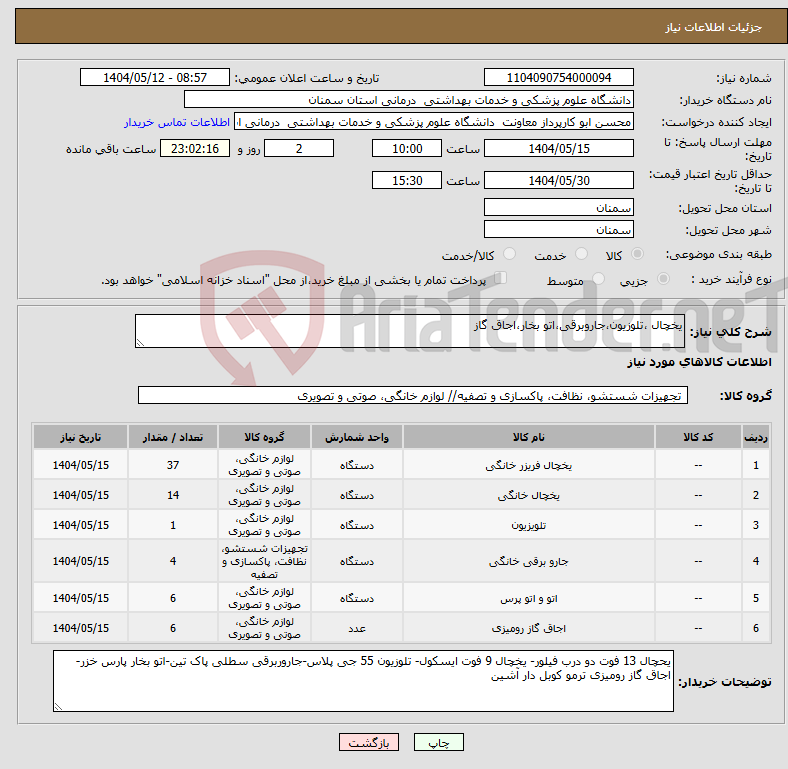Click the تعداد / مقدار column header
The width and height of the screenshot is (788, 769).
click(x=173, y=437)
